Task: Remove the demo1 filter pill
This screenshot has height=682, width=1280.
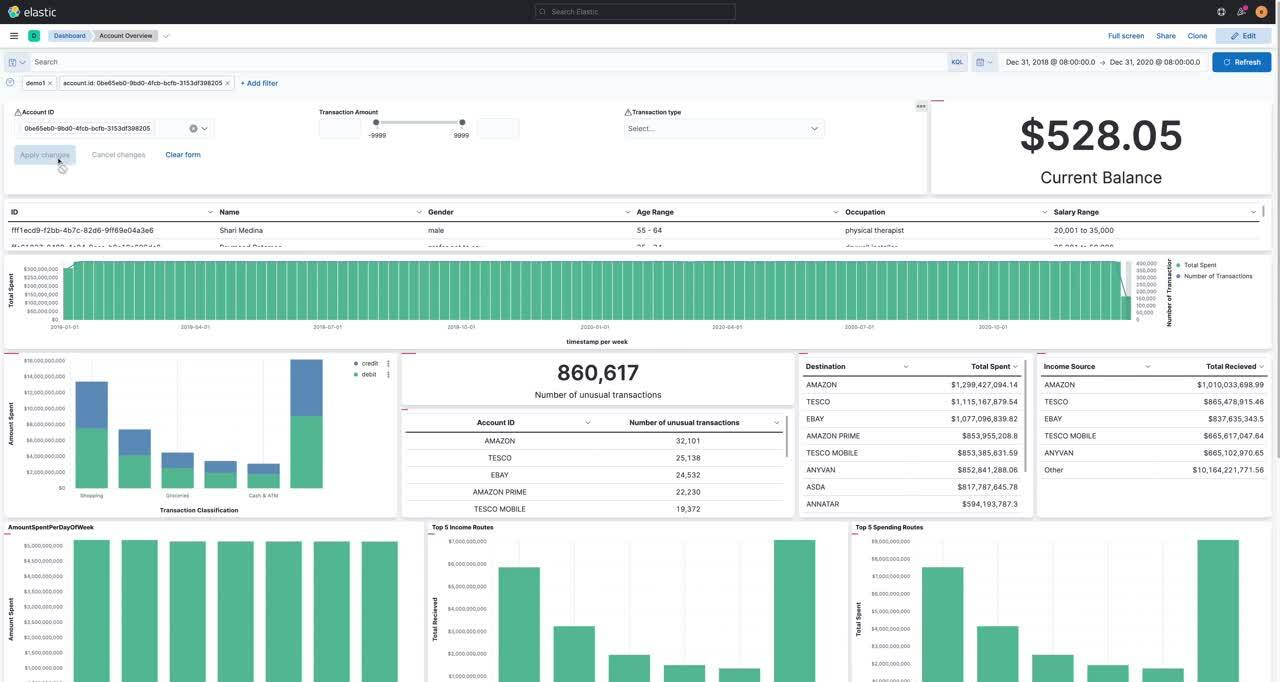Action: [x=50, y=83]
